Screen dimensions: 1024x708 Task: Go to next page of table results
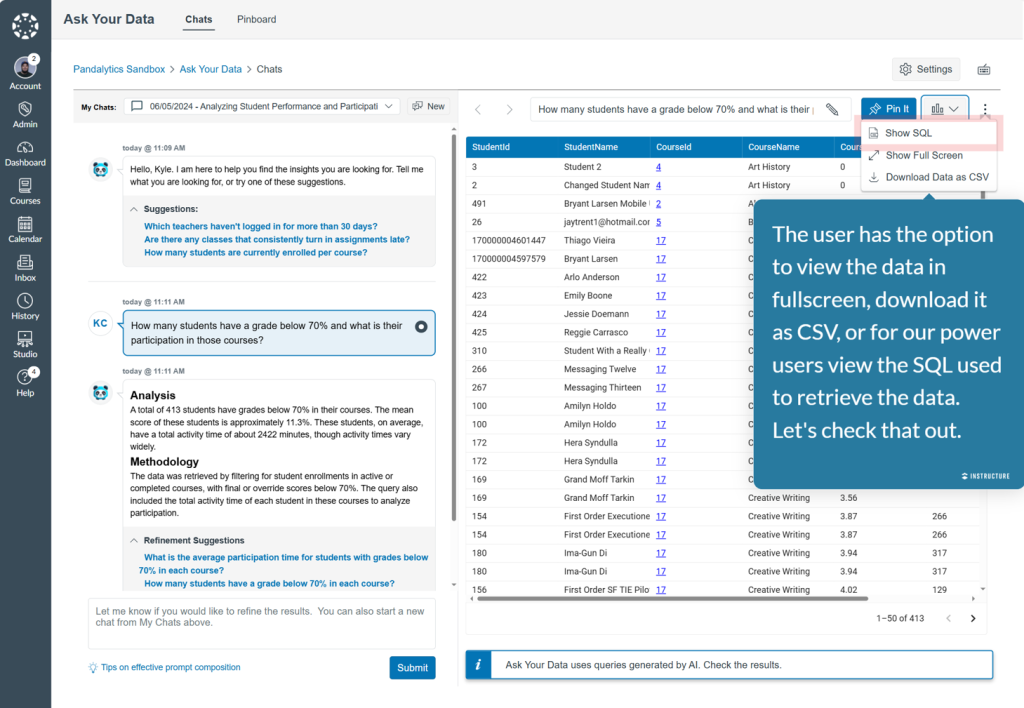tap(973, 619)
